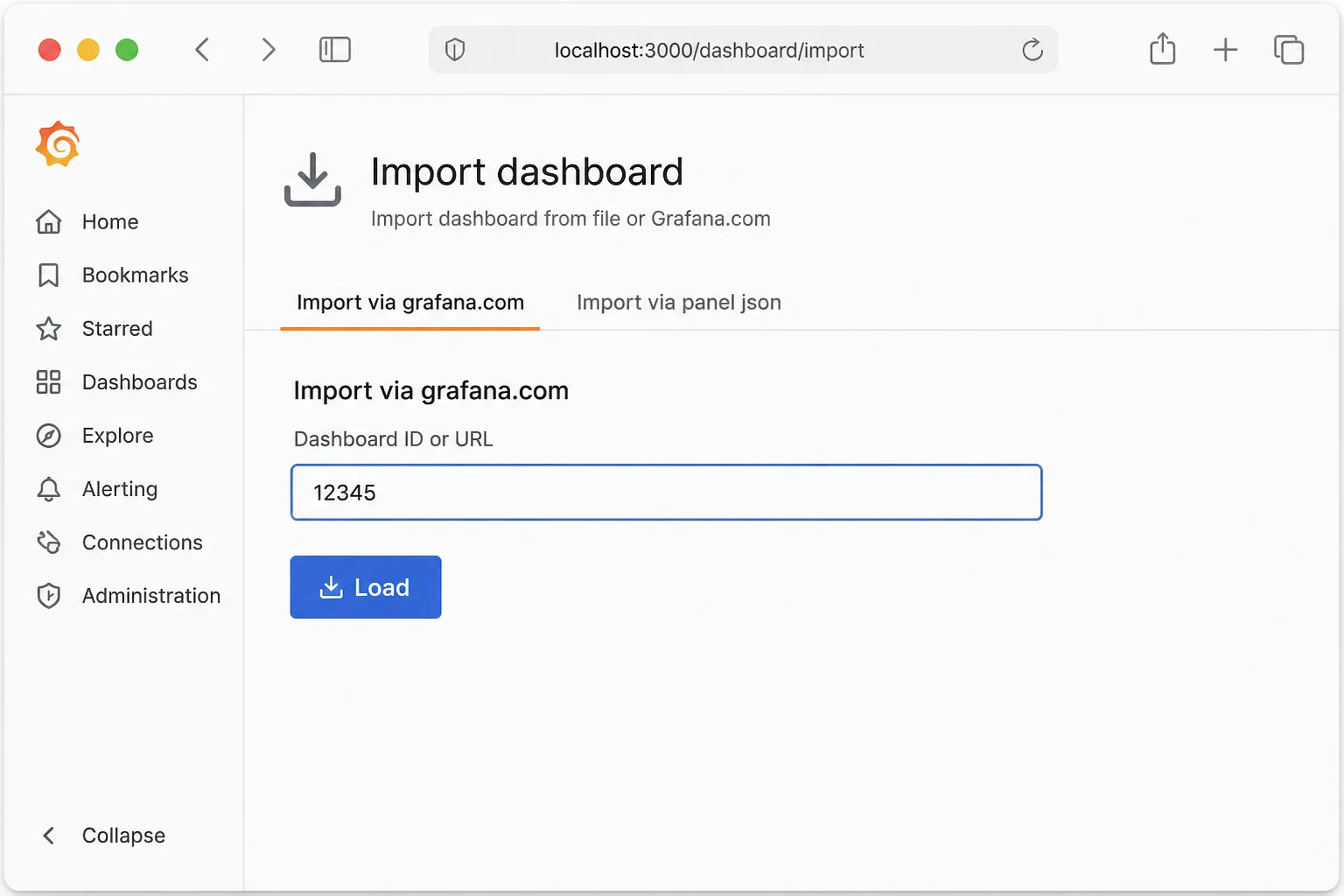This screenshot has height=896, width=1344.
Task: Click the Grafana logo icon
Action: (58, 144)
